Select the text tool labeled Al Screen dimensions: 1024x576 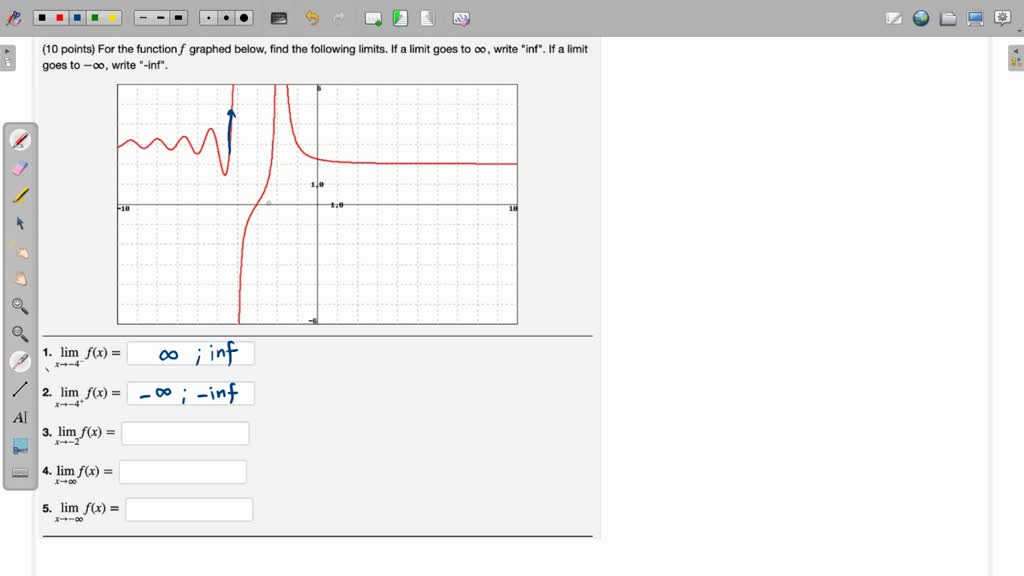coord(20,417)
